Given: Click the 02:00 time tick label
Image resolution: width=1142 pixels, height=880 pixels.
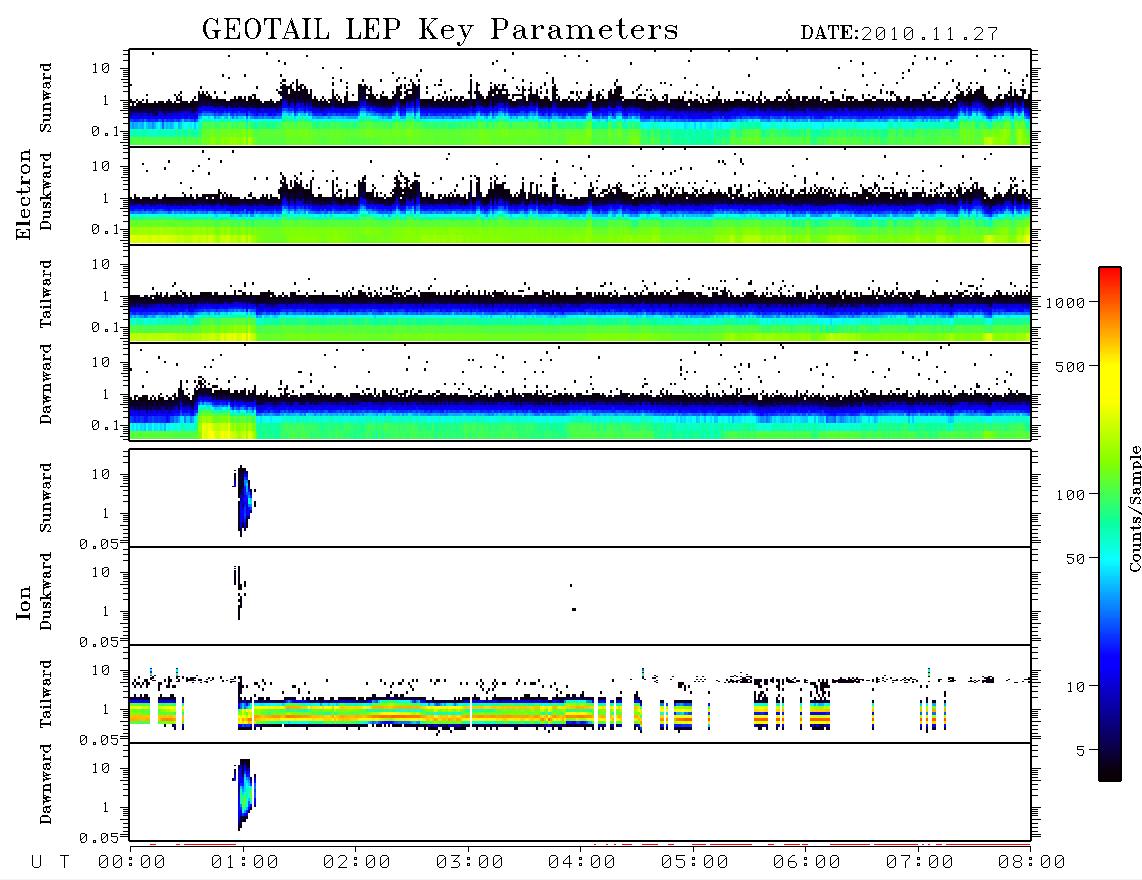Looking at the screenshot, I should tap(357, 862).
